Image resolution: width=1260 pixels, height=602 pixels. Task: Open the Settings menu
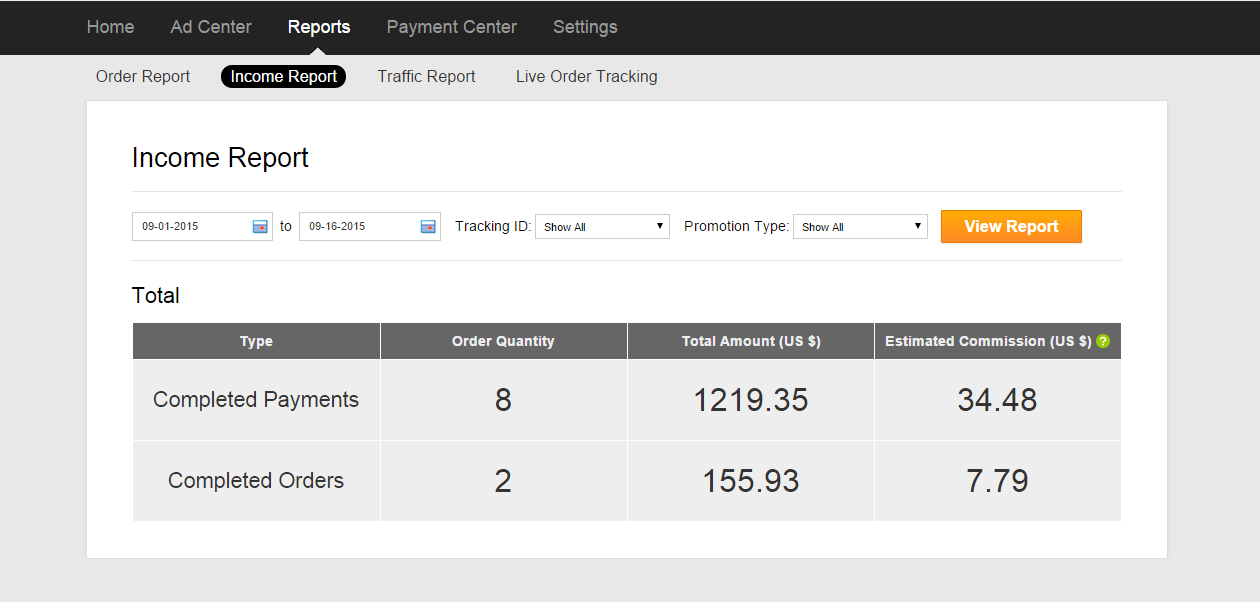(x=585, y=27)
